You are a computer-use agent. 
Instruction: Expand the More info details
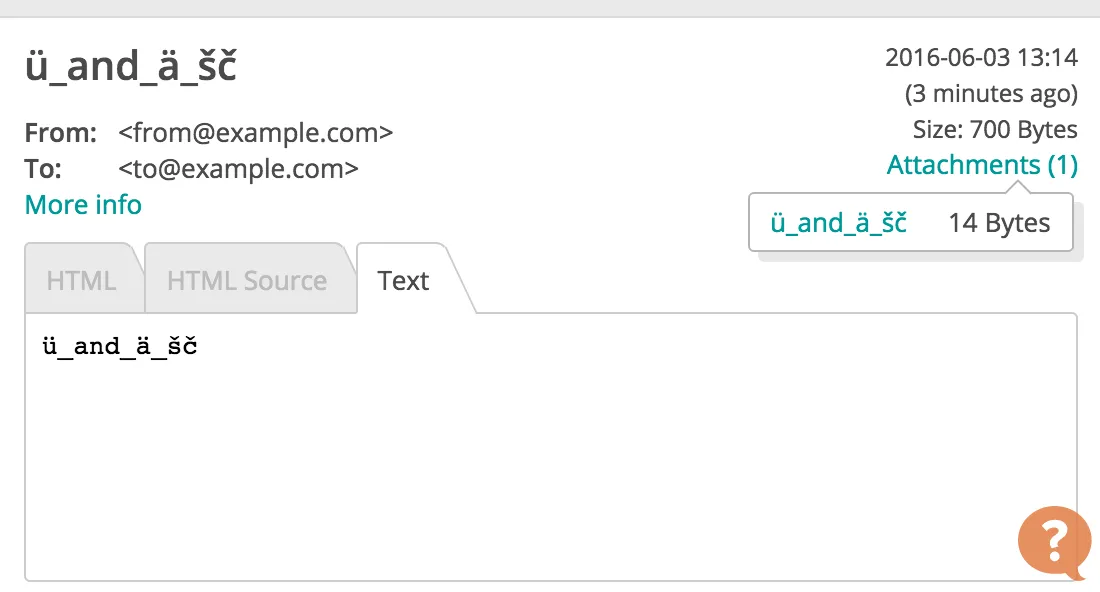(x=83, y=205)
